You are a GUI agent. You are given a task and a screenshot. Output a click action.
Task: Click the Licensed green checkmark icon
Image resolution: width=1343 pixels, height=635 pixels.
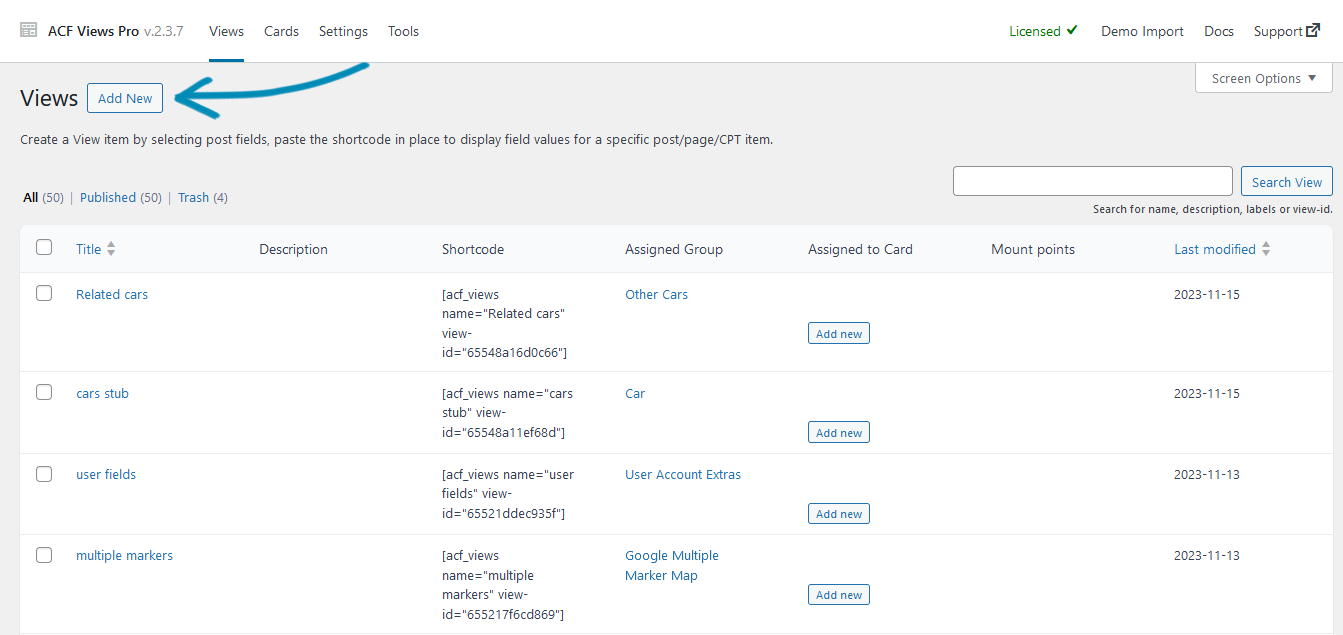[1072, 31]
